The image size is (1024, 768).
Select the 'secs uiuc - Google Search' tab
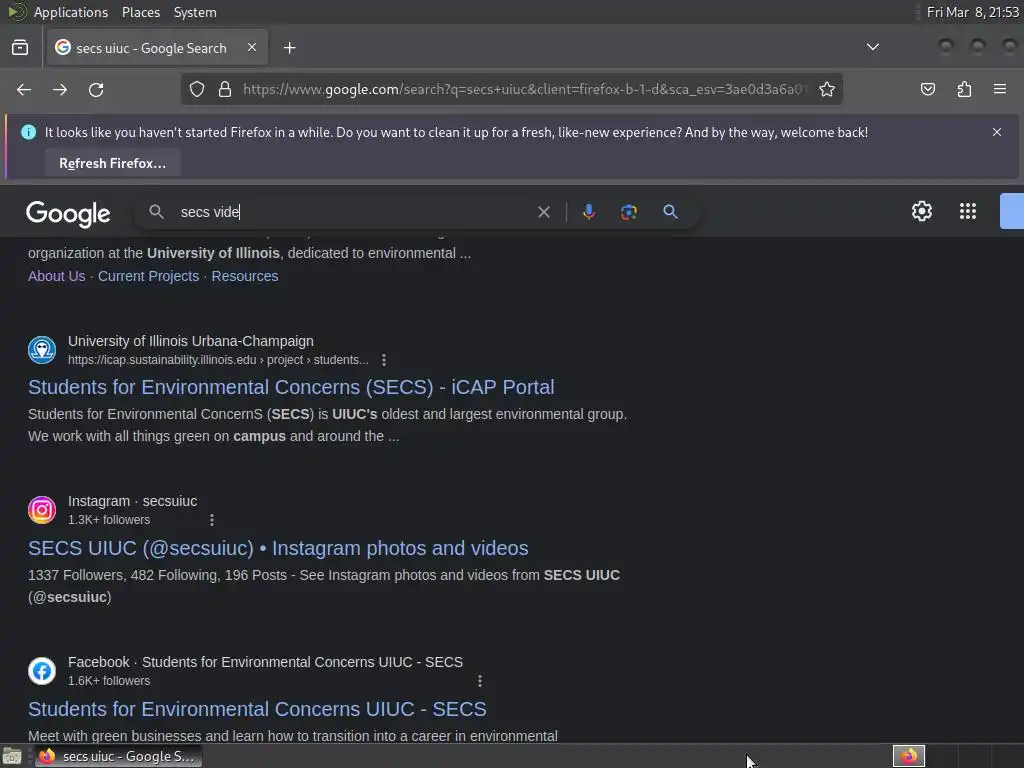(157, 48)
